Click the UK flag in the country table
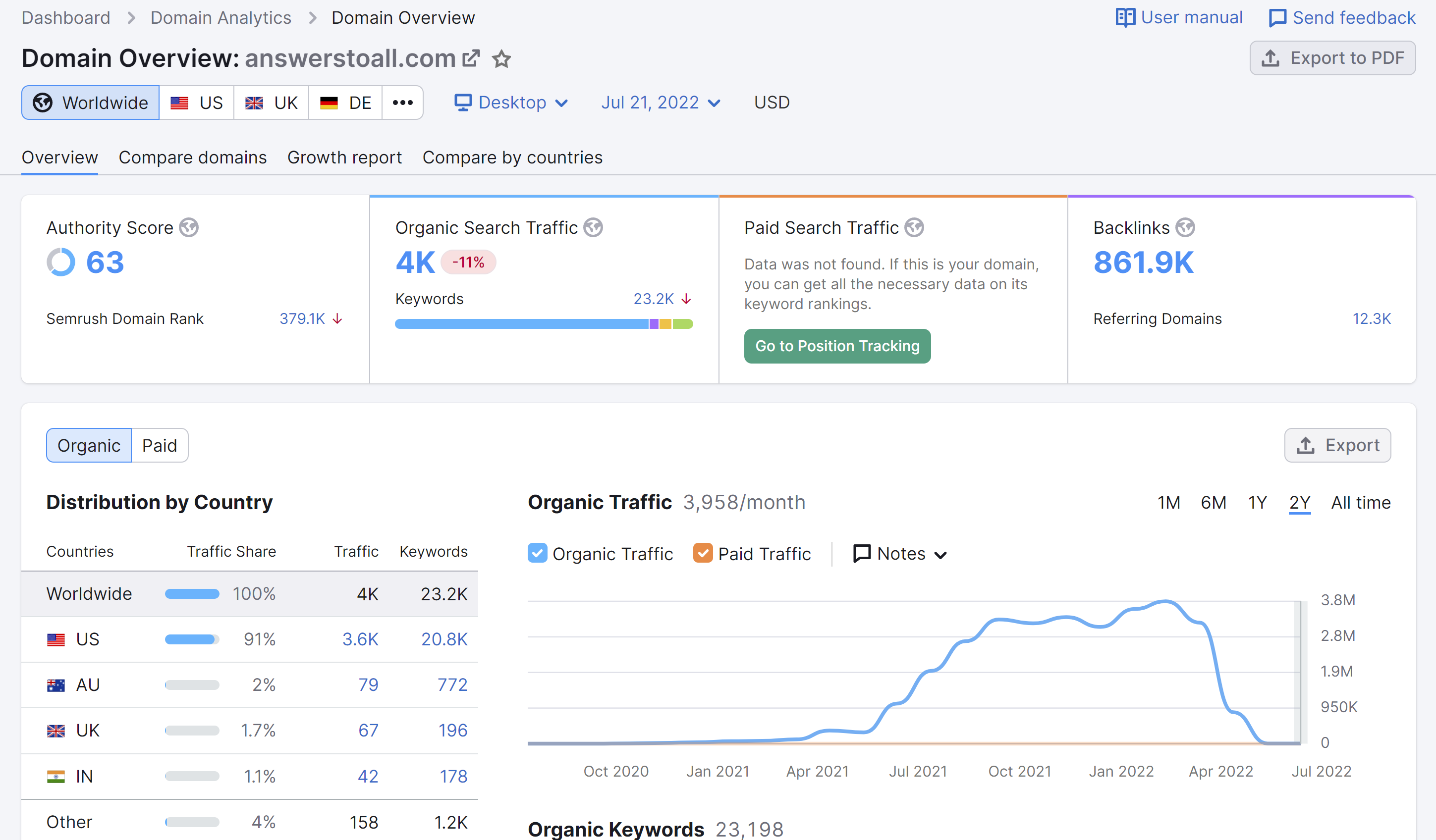Screen dimensions: 1436x840 click(x=56, y=731)
